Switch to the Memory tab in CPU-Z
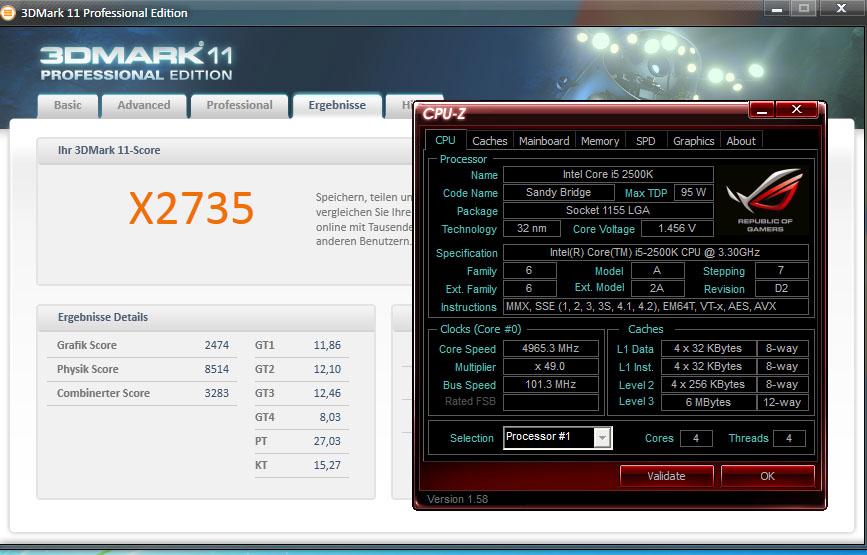This screenshot has width=867, height=555. pyautogui.click(x=600, y=141)
